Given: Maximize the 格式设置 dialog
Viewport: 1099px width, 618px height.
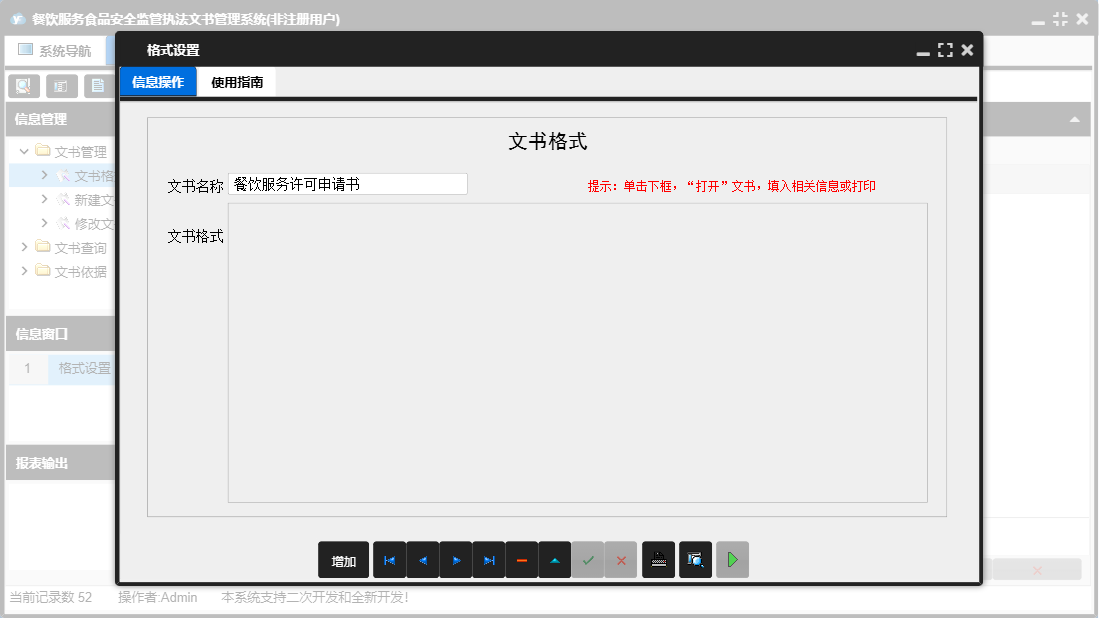Looking at the screenshot, I should tap(946, 50).
